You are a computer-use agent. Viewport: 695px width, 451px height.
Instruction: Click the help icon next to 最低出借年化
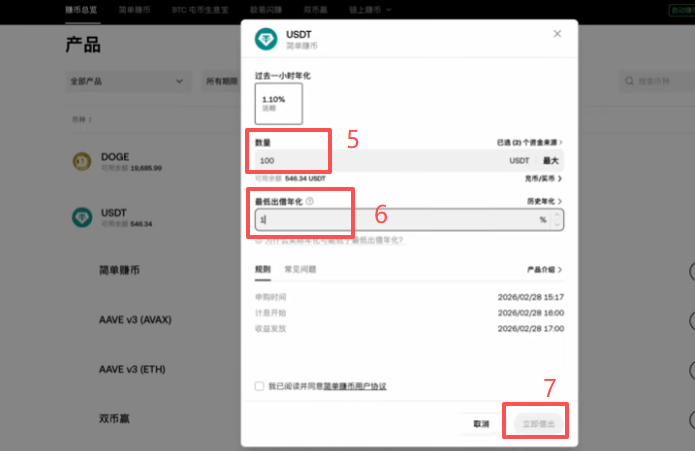point(309,201)
